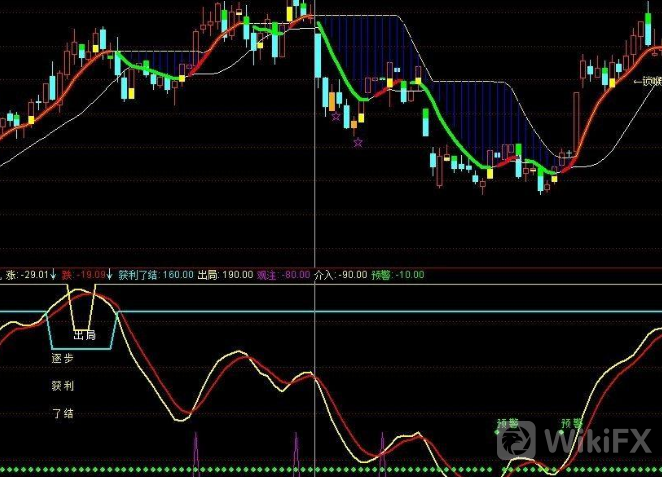Click the 逐步 label in the oscillator panel
Image resolution: width=662 pixels, height=477 pixels.
pyautogui.click(x=62, y=357)
